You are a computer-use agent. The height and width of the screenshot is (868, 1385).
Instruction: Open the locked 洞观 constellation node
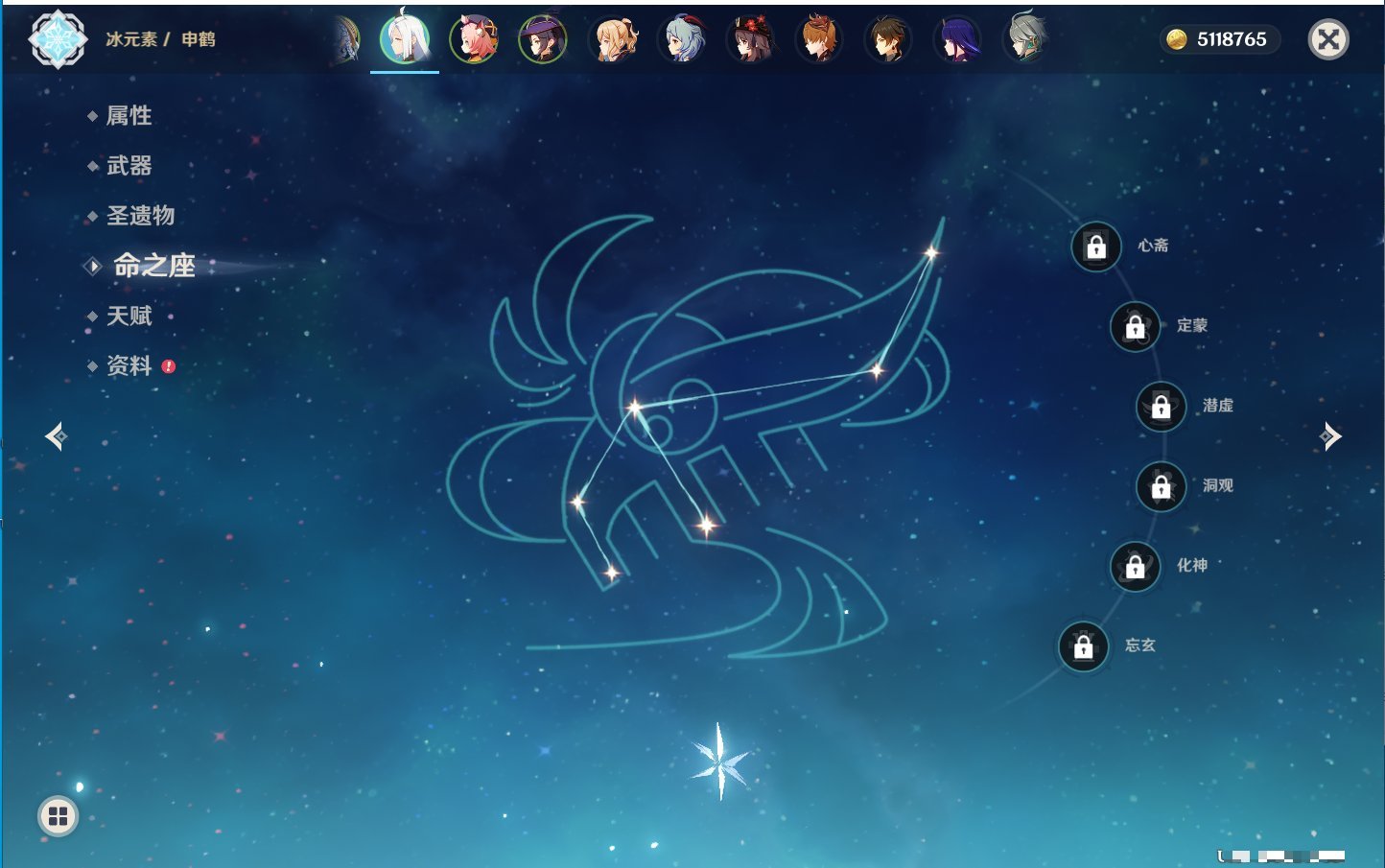tap(1162, 486)
